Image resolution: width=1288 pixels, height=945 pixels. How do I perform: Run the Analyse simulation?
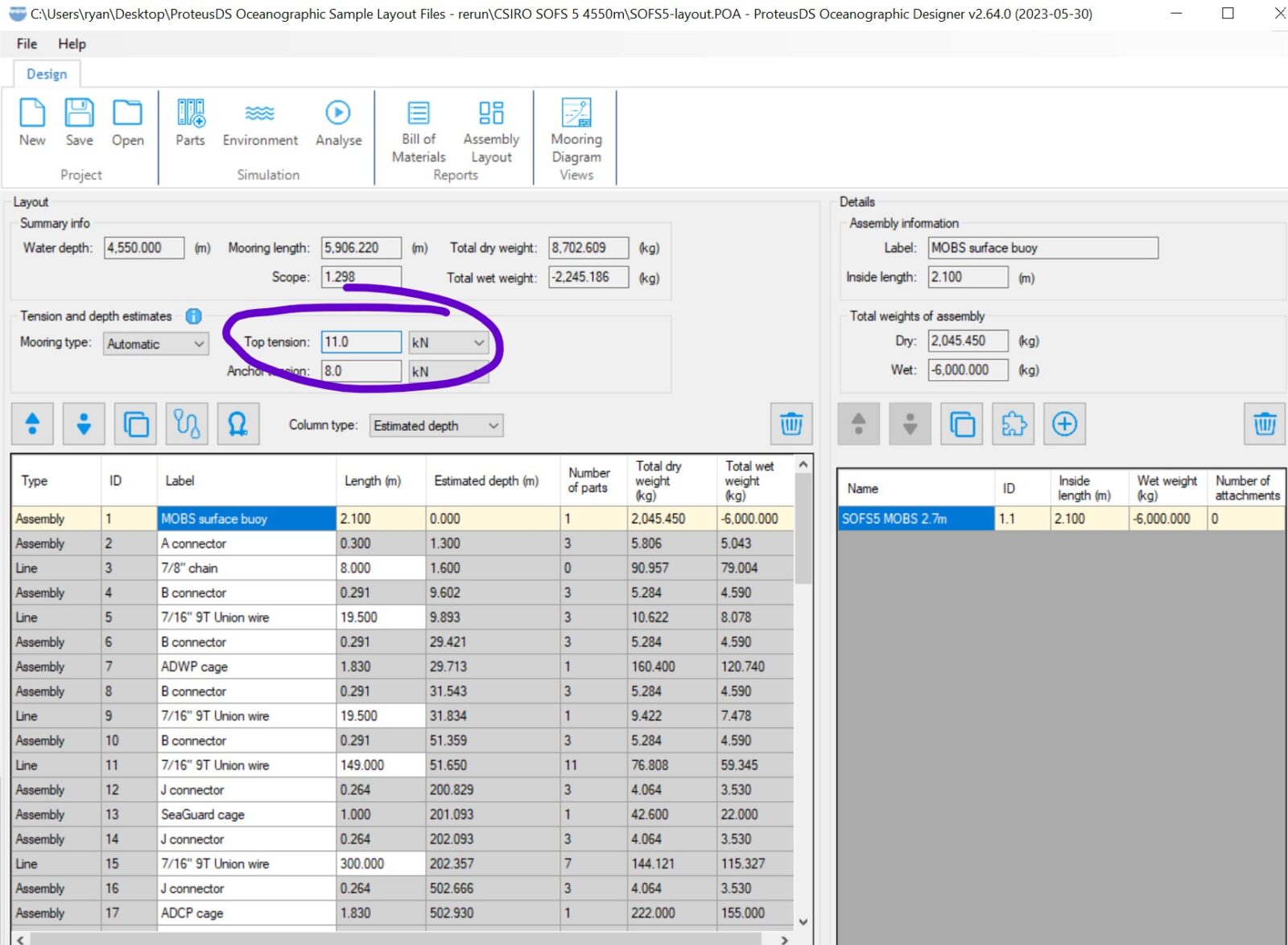pos(337,122)
